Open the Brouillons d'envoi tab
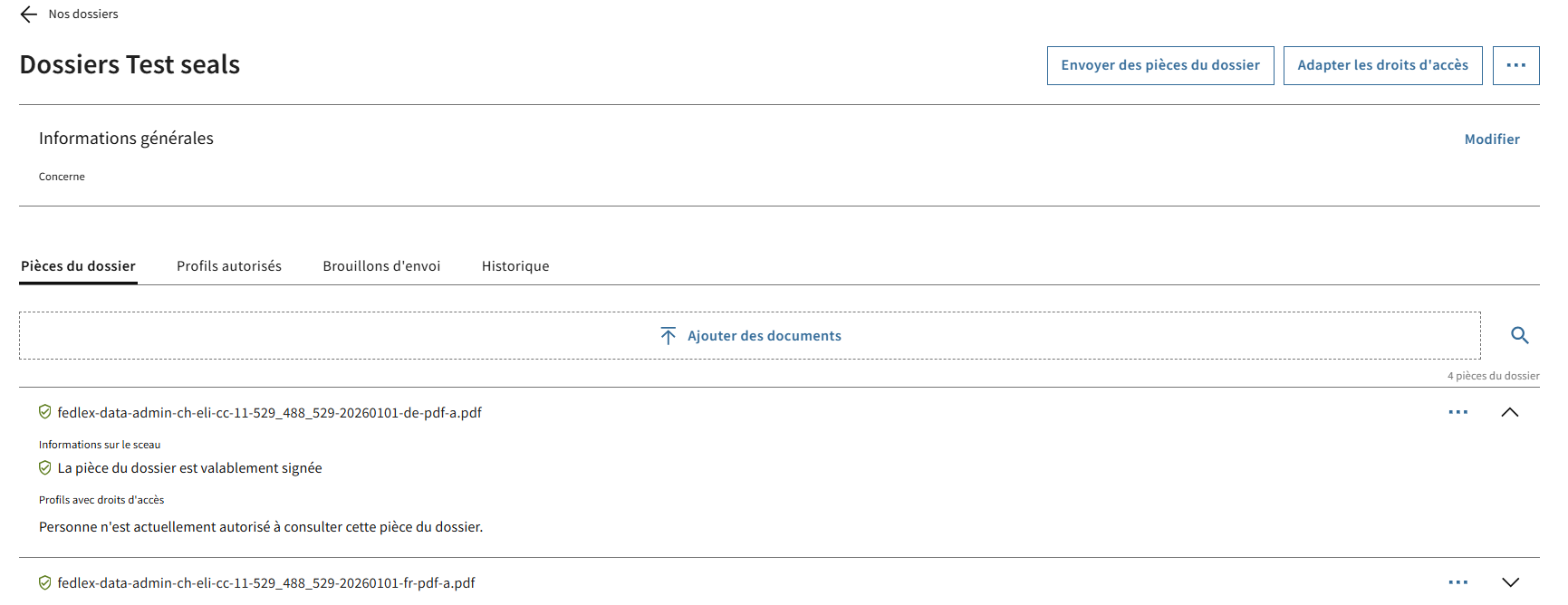 pyautogui.click(x=381, y=266)
